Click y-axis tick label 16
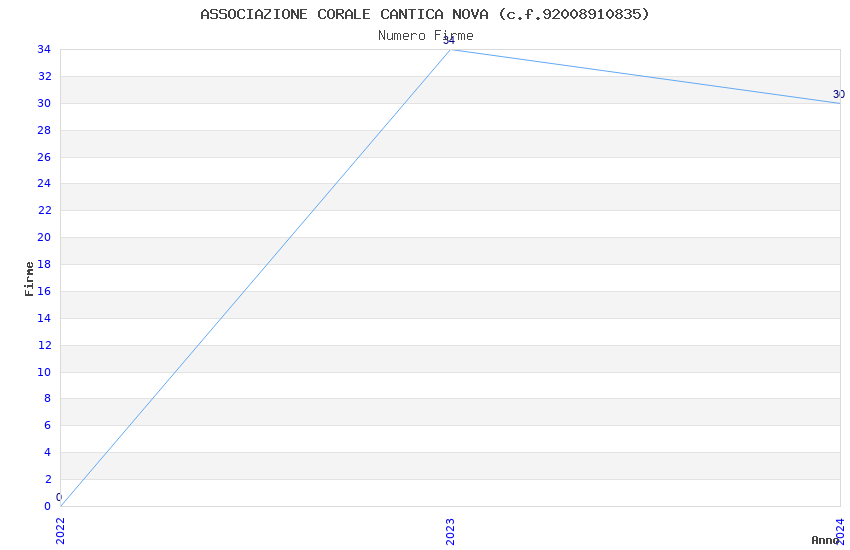The height and width of the screenshot is (550, 850). coord(44,292)
